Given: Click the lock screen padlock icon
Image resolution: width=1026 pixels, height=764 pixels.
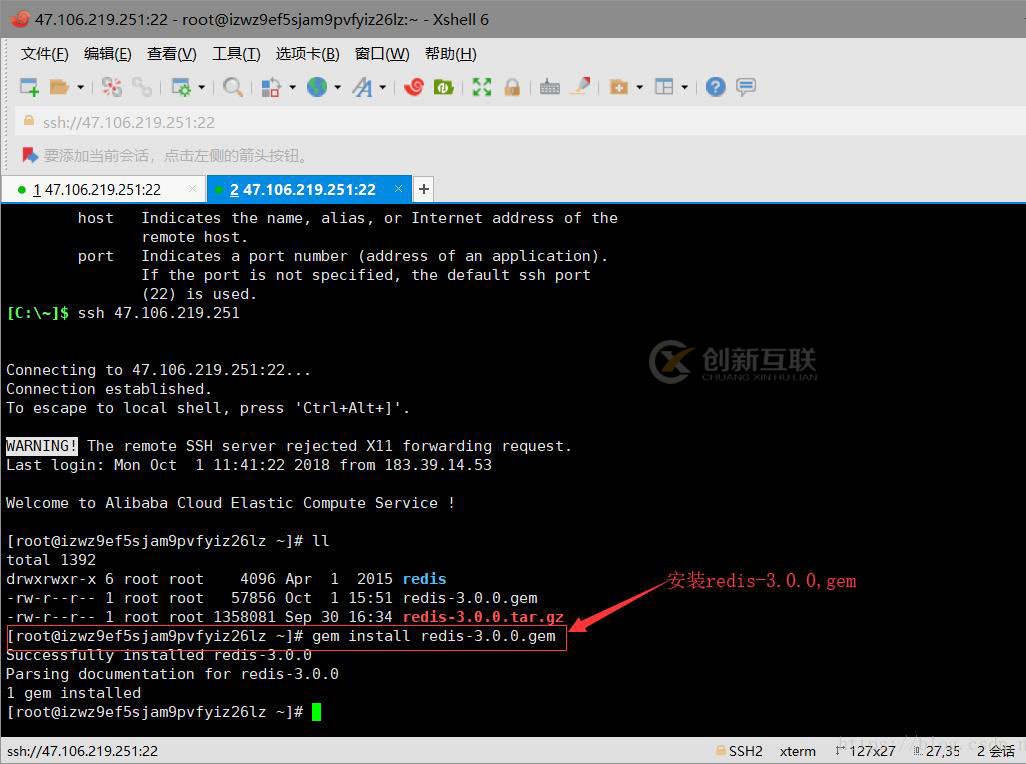Looking at the screenshot, I should pos(512,87).
